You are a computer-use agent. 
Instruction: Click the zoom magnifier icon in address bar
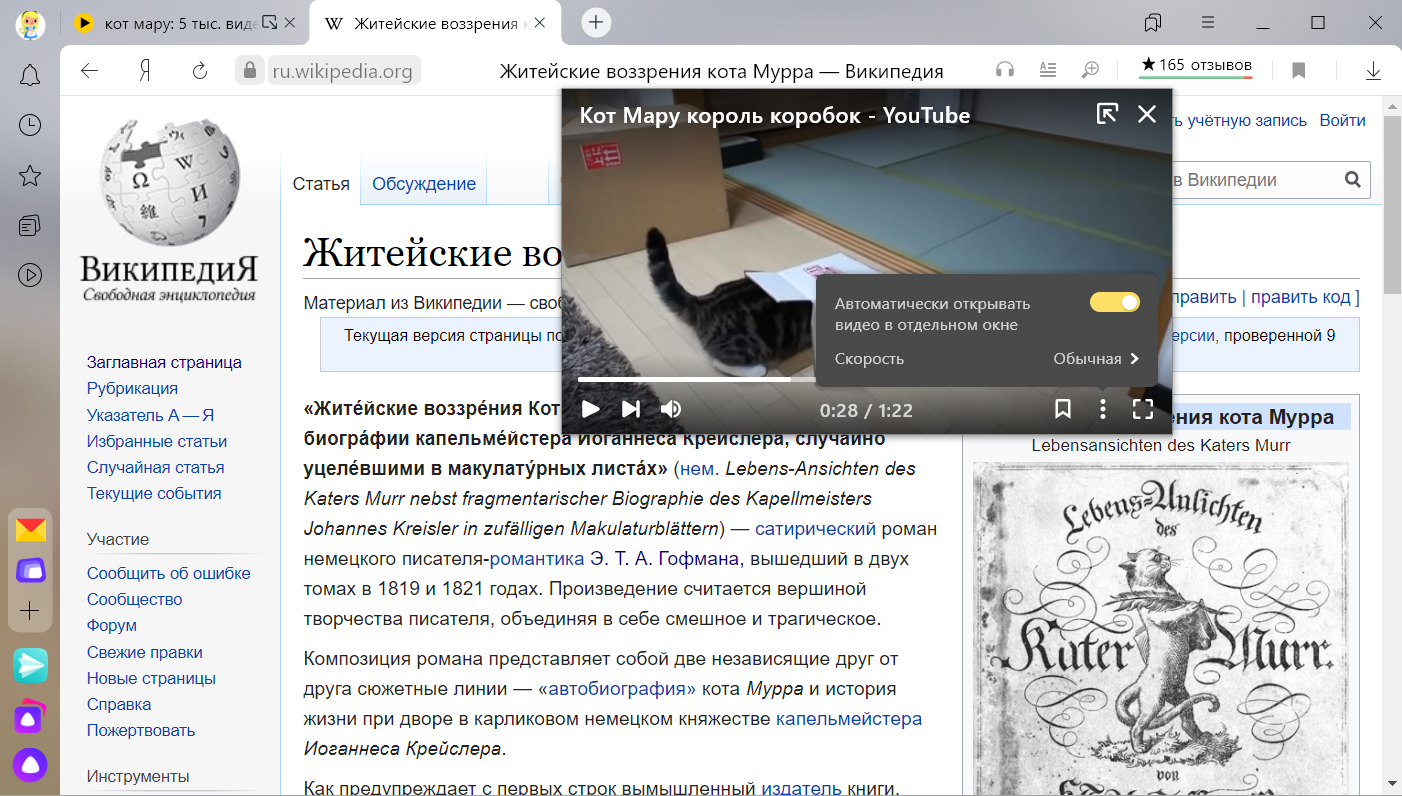1091,70
